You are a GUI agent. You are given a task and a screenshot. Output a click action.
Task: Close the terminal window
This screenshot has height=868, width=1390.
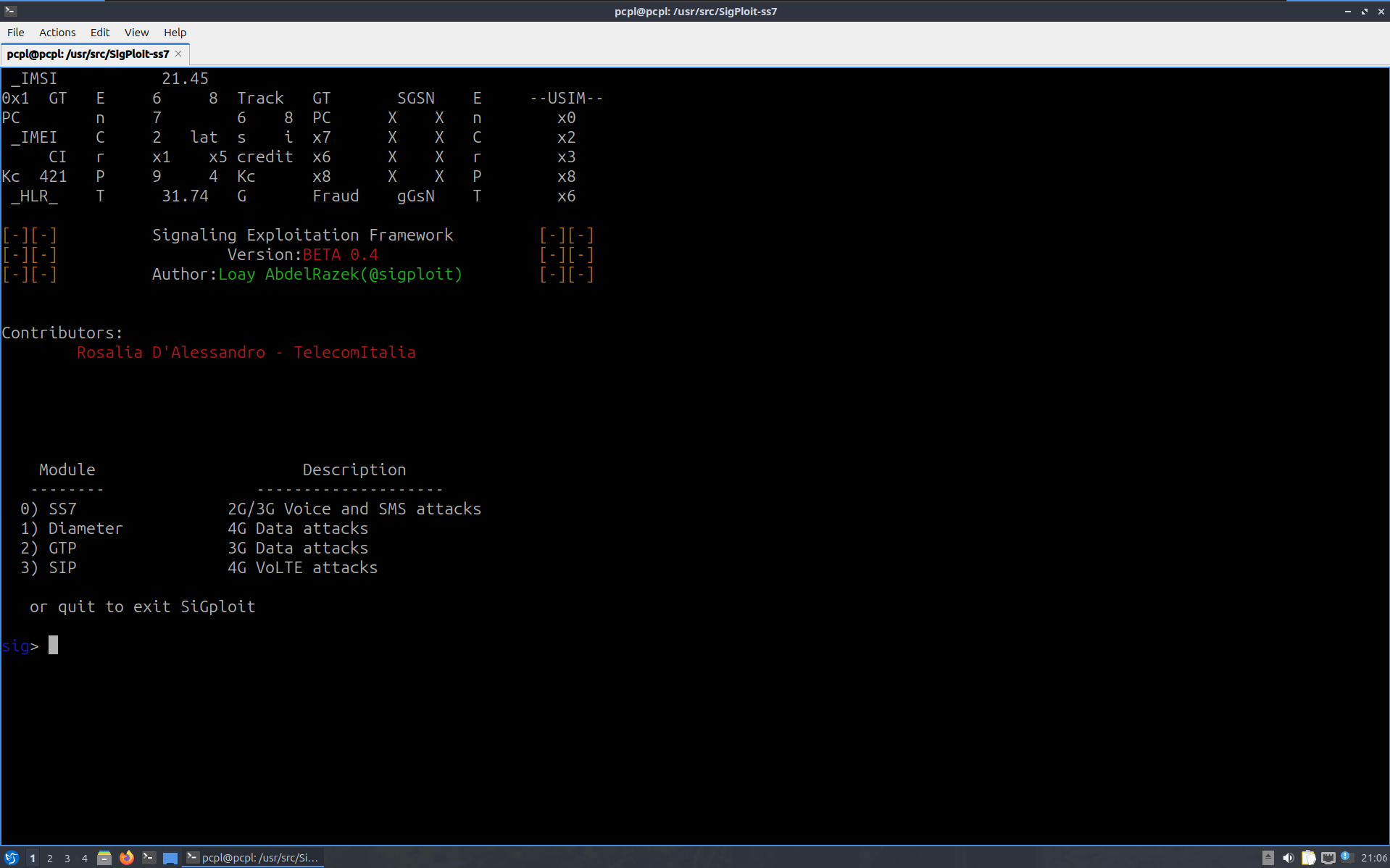[x=1381, y=12]
